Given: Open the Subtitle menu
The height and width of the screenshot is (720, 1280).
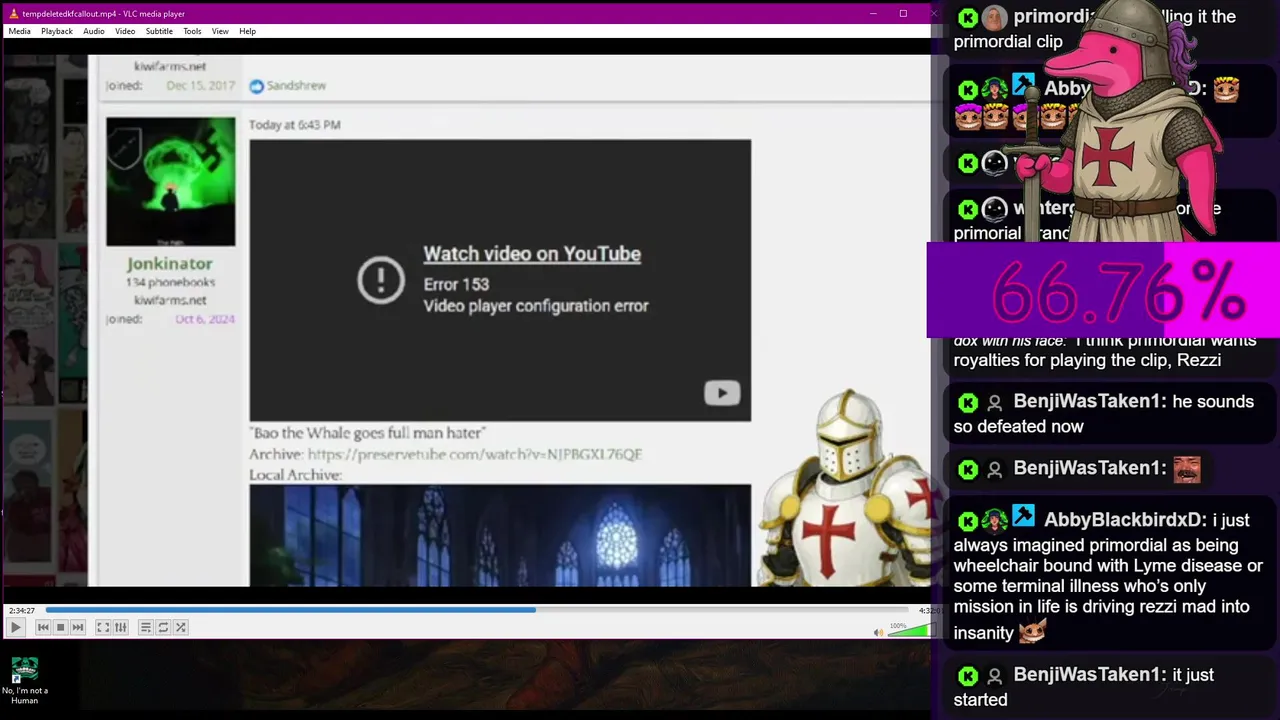Looking at the screenshot, I should [x=159, y=31].
